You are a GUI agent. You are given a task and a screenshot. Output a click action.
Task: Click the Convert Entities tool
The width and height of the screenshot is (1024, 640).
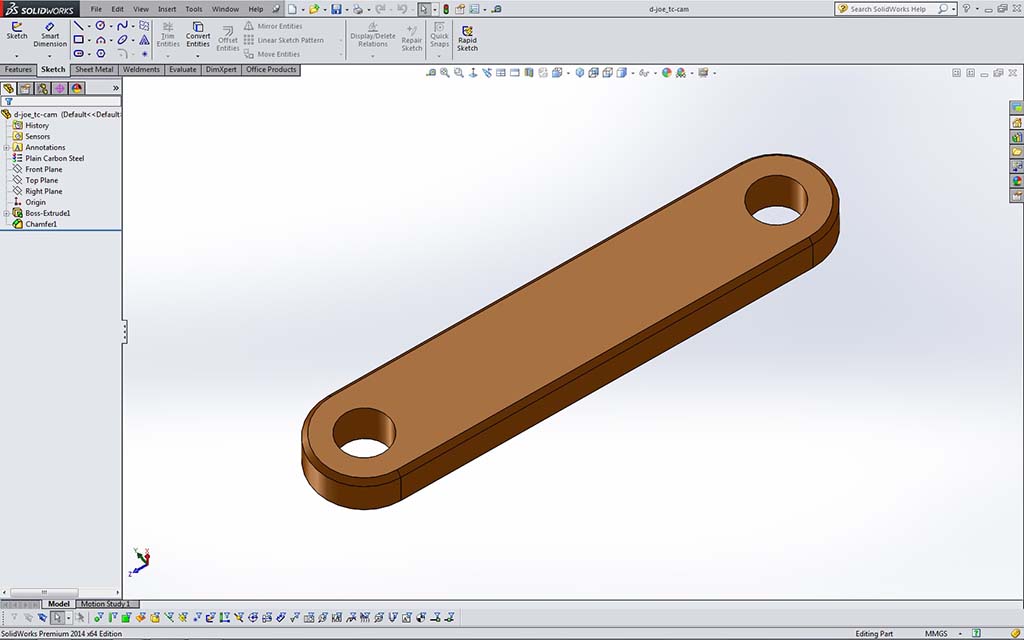(x=198, y=35)
